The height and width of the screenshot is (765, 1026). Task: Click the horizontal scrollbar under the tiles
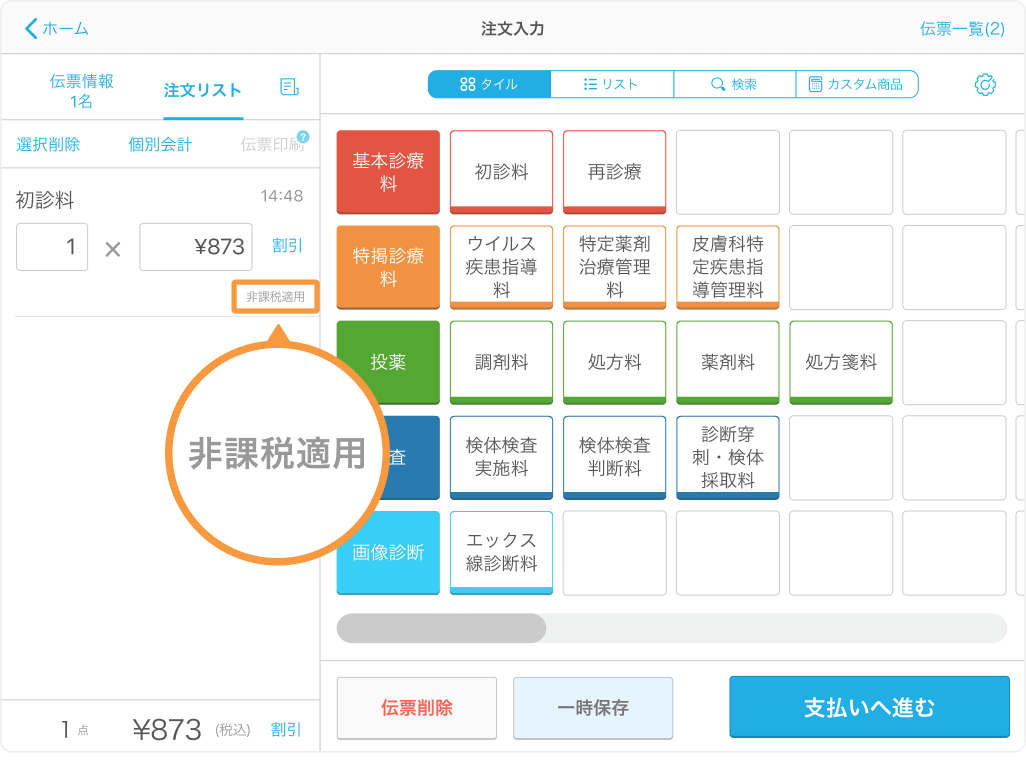click(x=441, y=628)
